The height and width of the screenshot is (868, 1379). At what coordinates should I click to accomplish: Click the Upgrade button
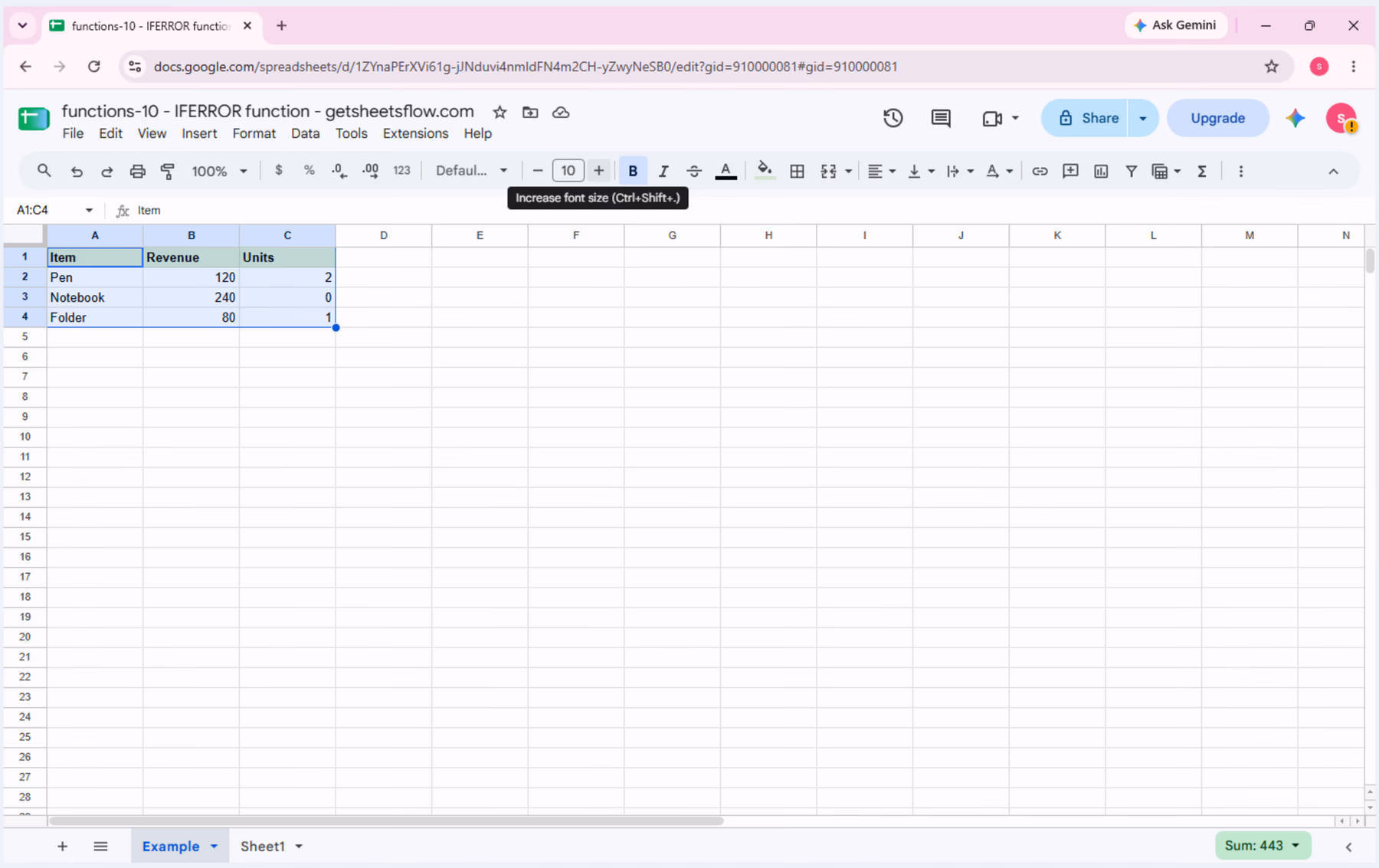[x=1217, y=118]
